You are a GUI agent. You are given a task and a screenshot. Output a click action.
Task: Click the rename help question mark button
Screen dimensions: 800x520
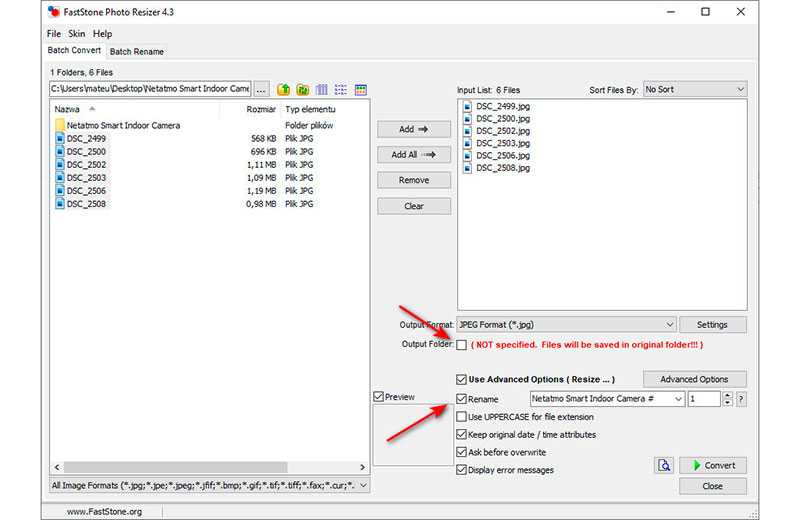click(x=741, y=399)
